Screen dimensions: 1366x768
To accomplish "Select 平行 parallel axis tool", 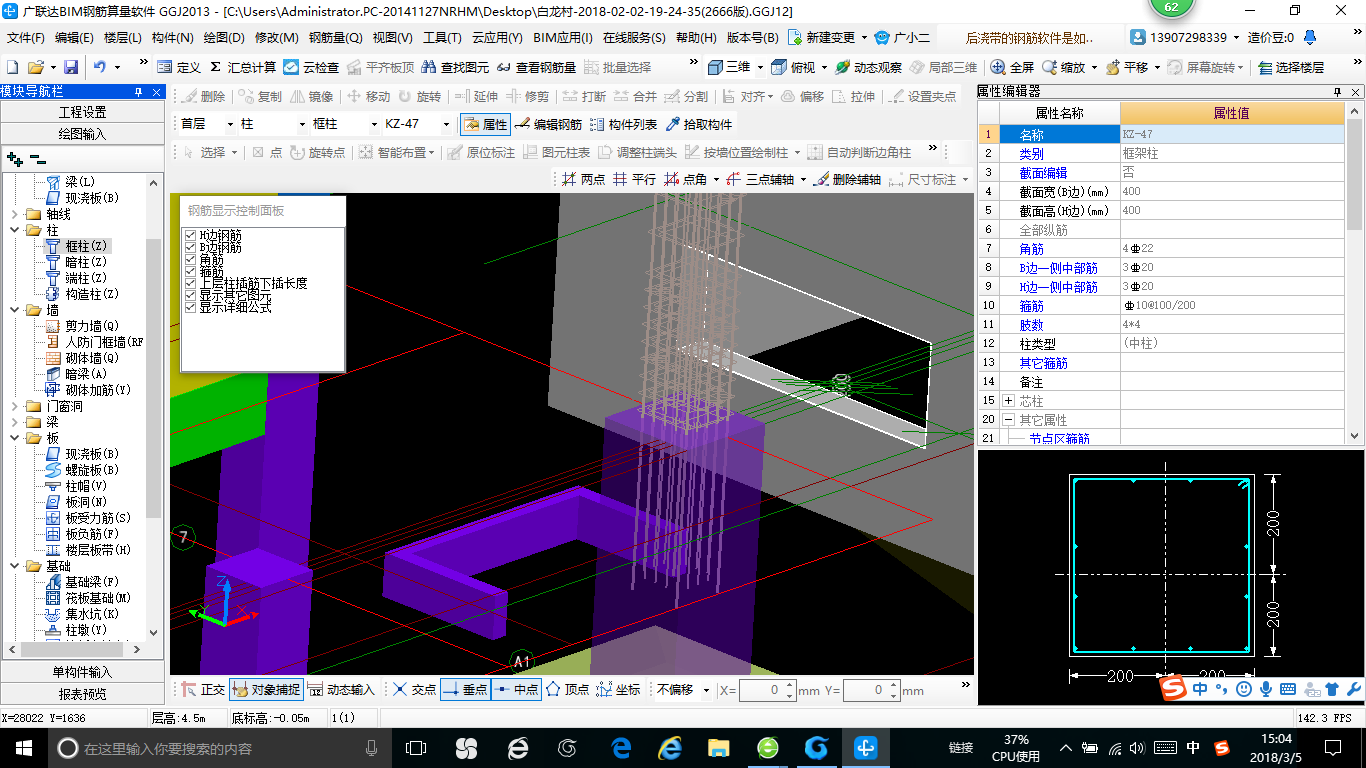I will (635, 180).
